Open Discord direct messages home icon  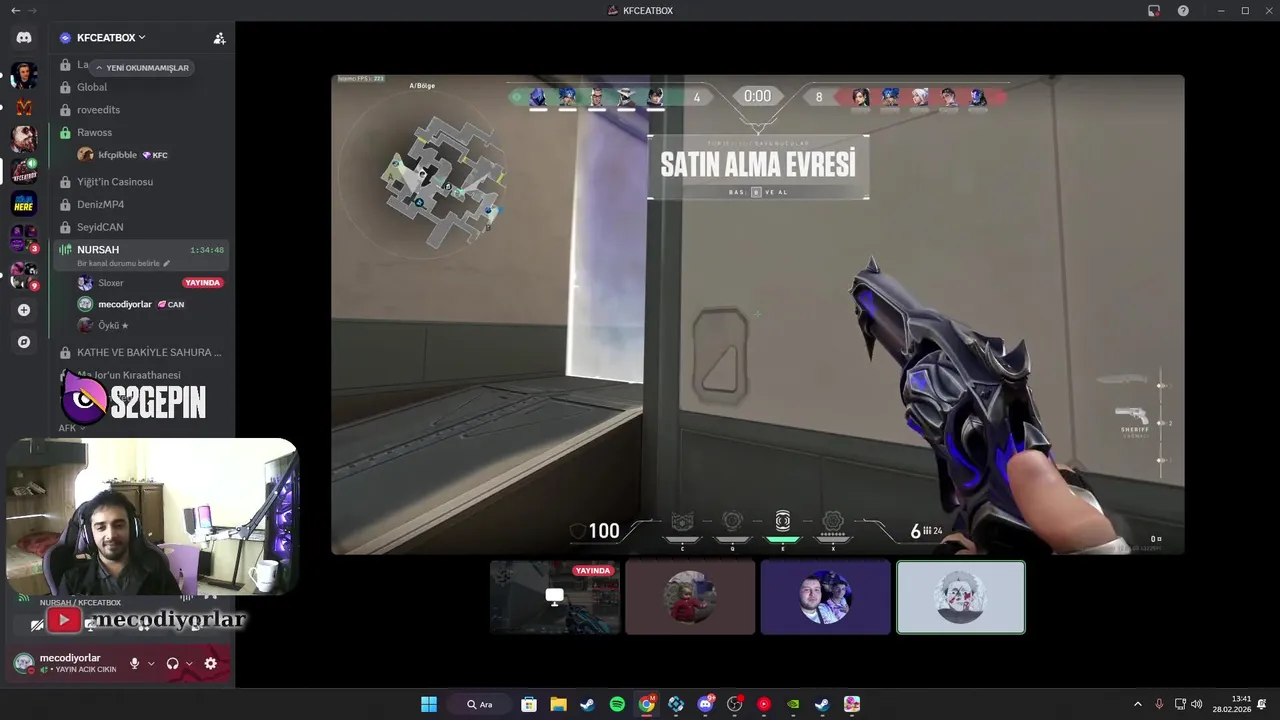click(x=24, y=38)
